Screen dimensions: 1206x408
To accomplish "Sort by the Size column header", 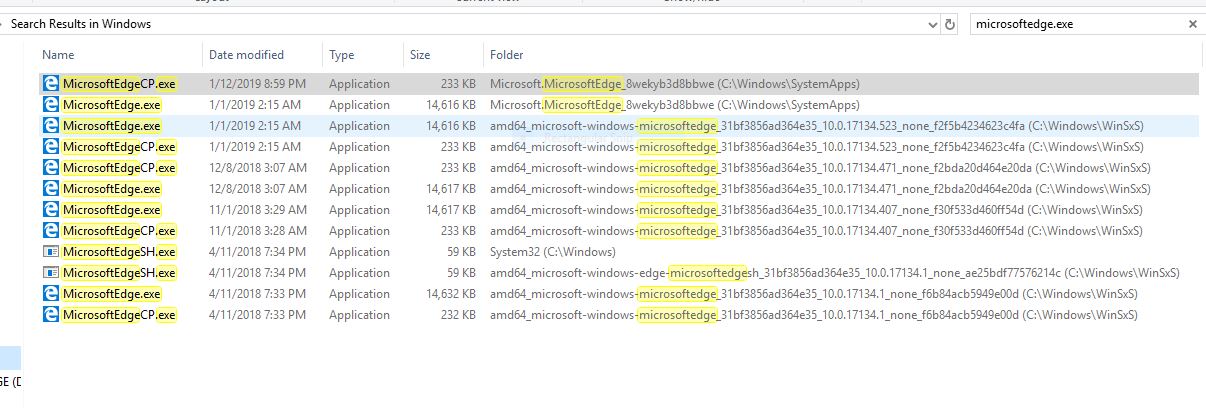I will tap(420, 55).
